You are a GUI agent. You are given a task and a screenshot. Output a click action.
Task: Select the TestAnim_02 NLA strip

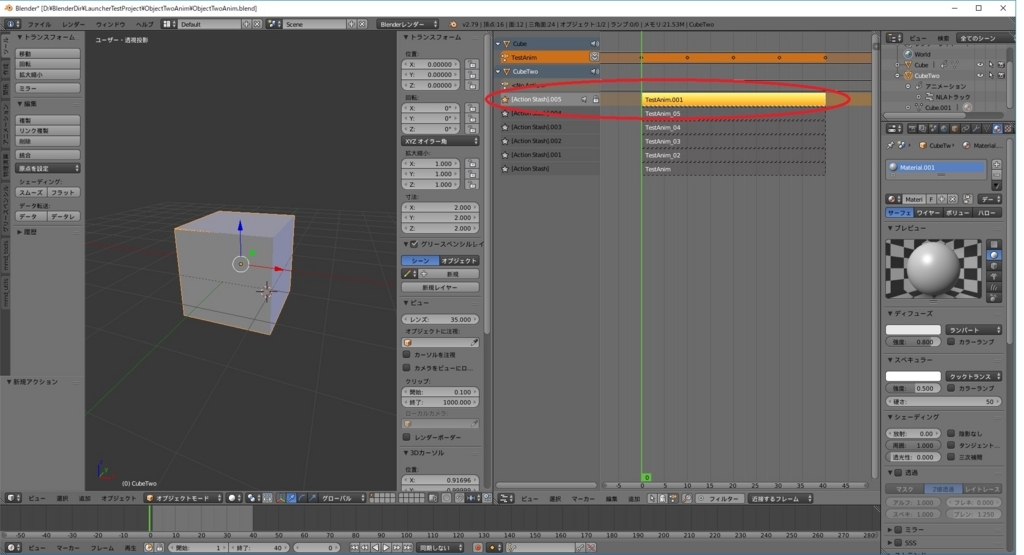click(733, 155)
